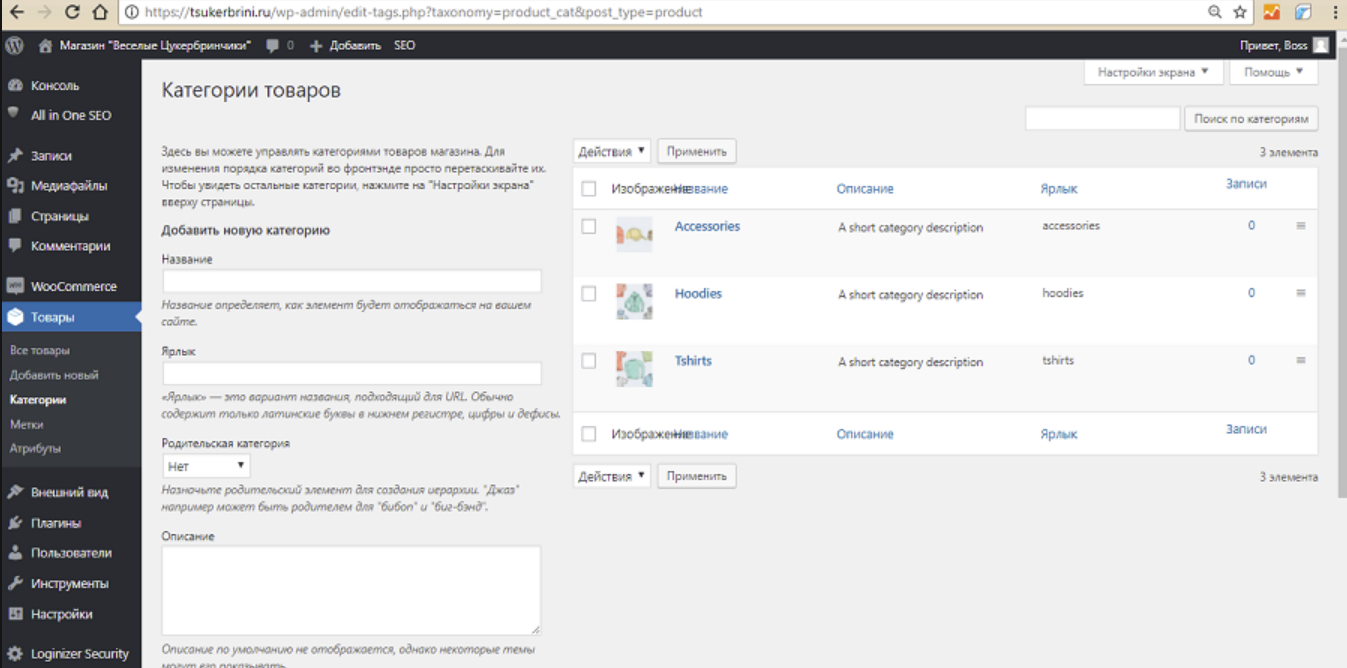Sort by Описание column header at top
This screenshot has width=1347, height=668.
(865, 189)
